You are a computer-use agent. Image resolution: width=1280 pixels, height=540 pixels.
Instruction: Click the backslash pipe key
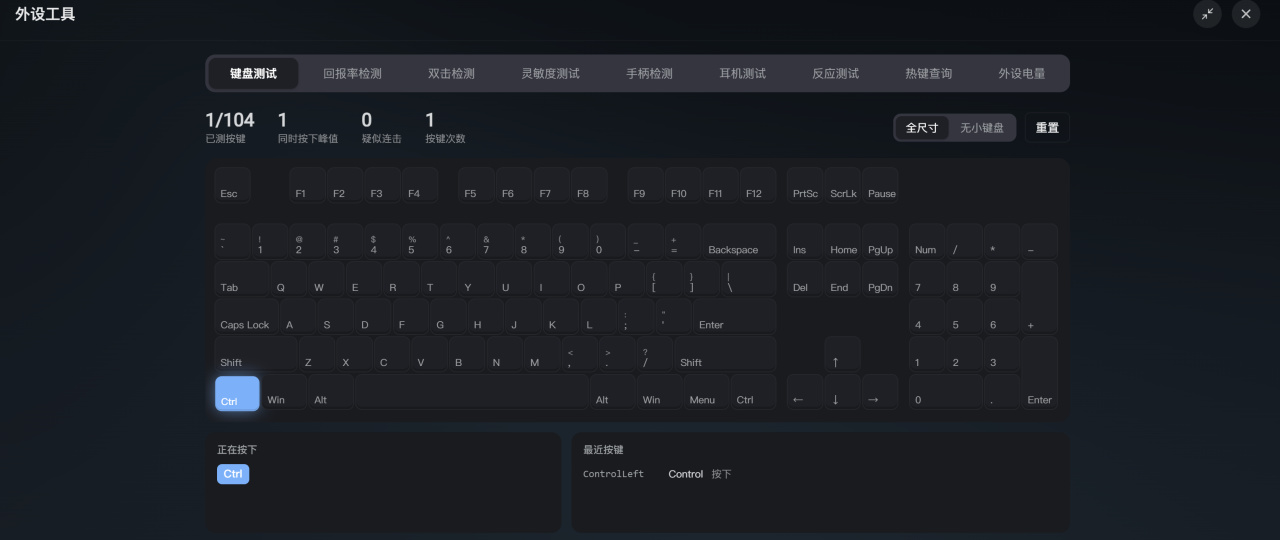coord(749,279)
